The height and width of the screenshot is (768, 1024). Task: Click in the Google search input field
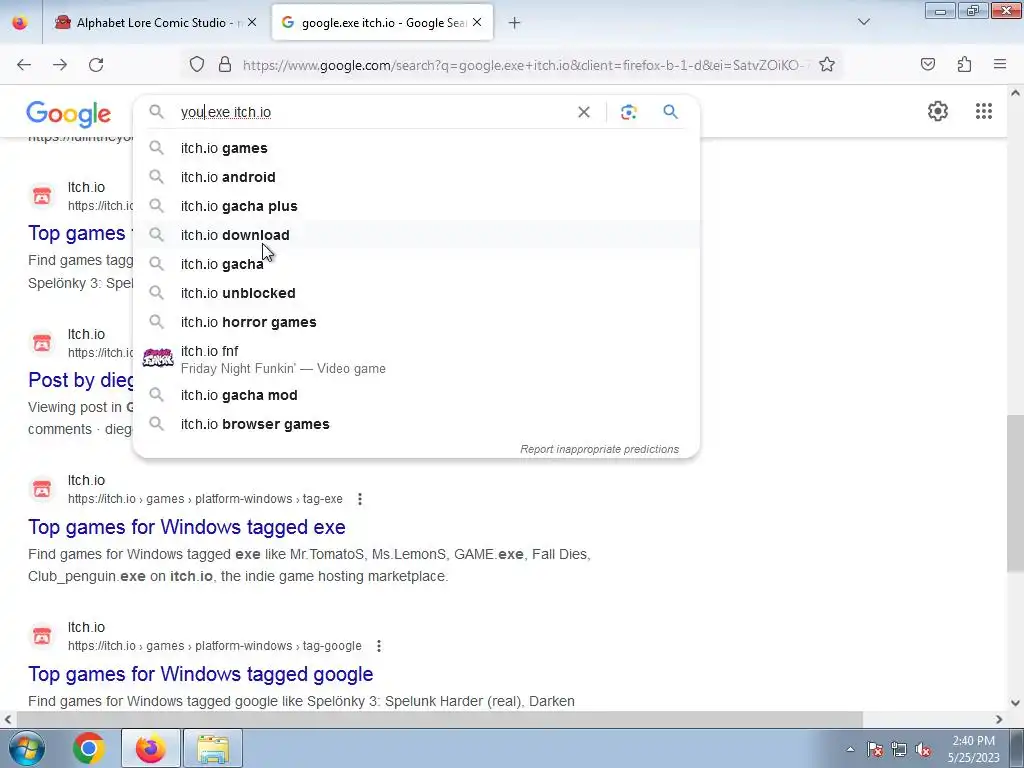pos(376,112)
